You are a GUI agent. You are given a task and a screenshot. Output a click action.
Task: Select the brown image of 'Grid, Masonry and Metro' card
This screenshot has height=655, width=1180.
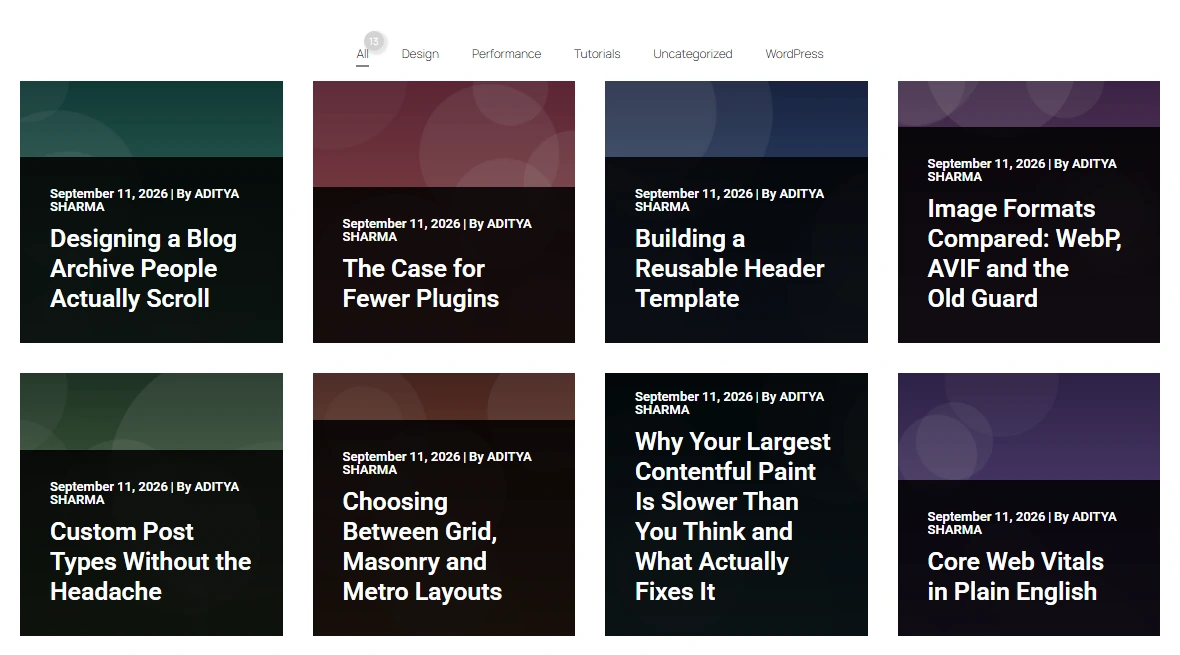point(444,397)
